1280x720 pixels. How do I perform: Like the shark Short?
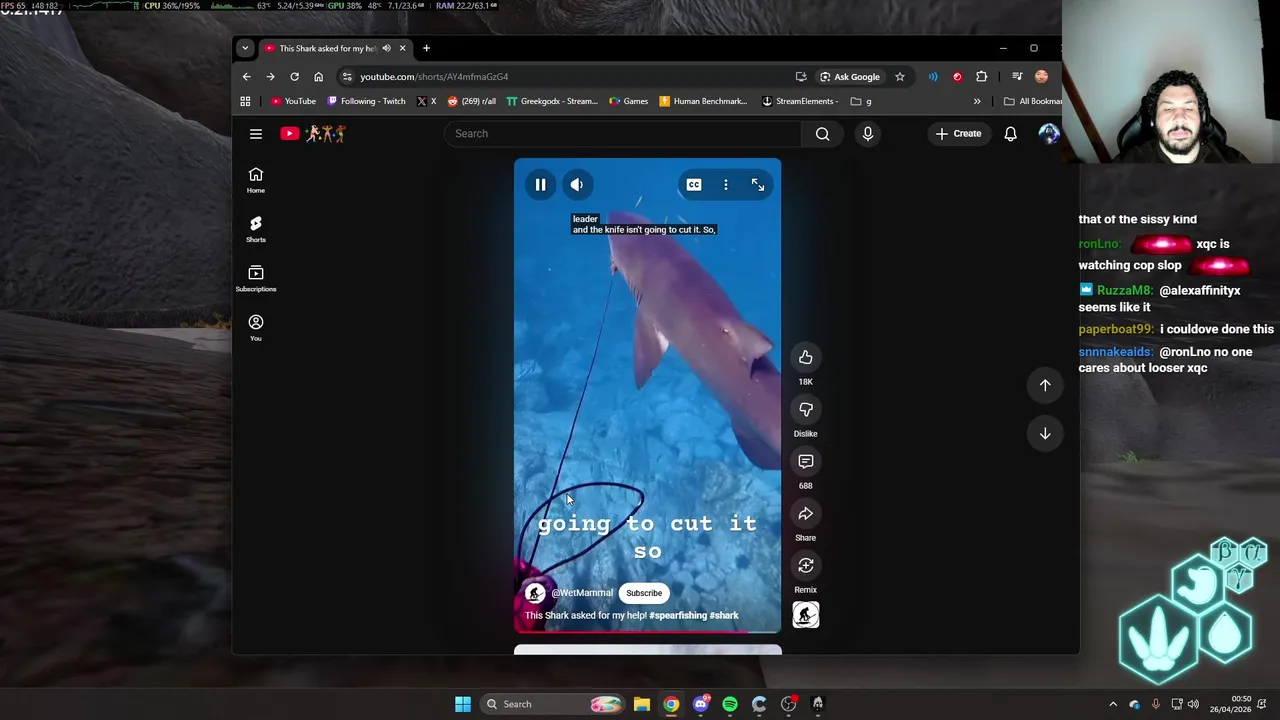805,358
